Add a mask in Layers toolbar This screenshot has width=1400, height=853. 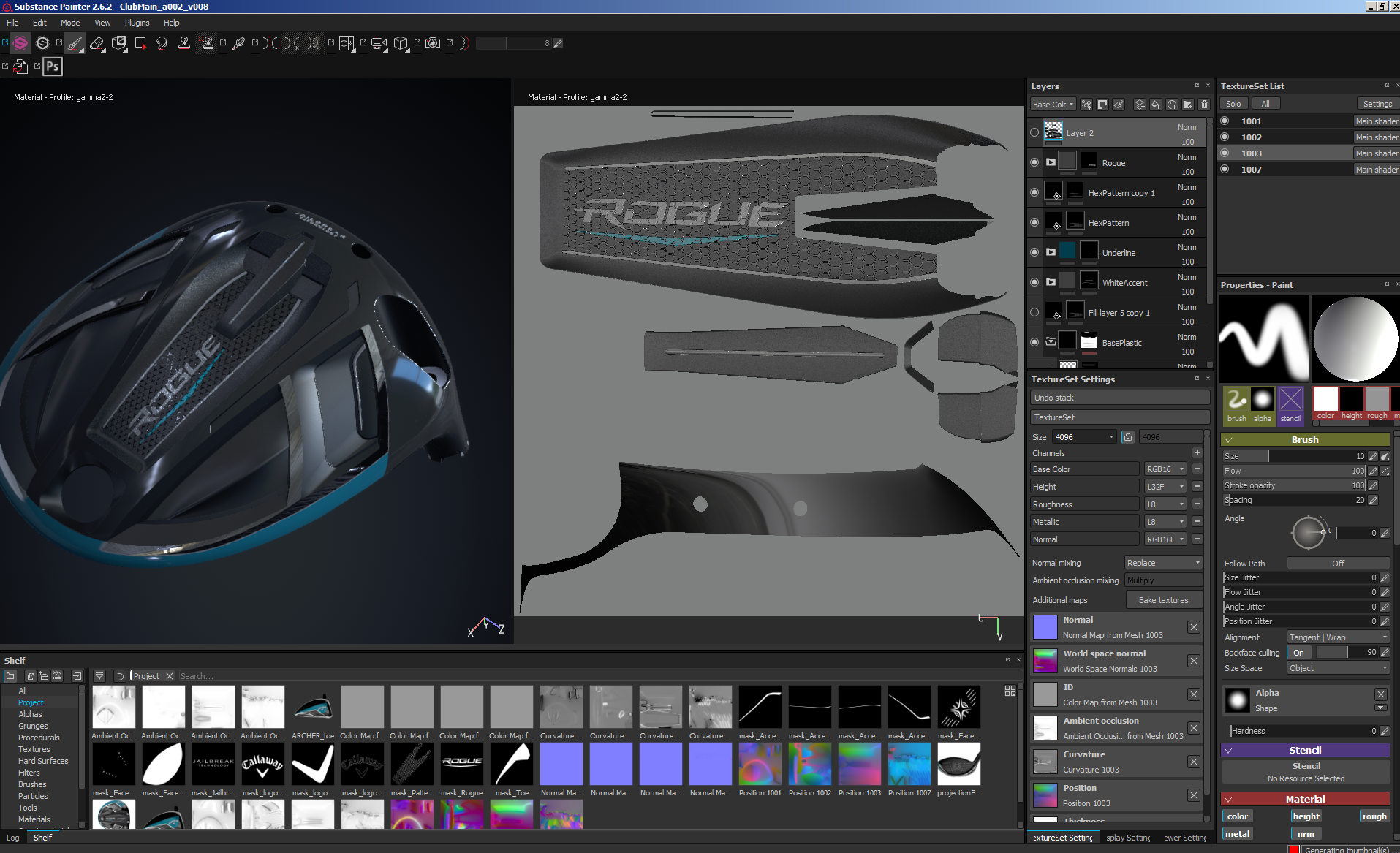coord(1102,105)
